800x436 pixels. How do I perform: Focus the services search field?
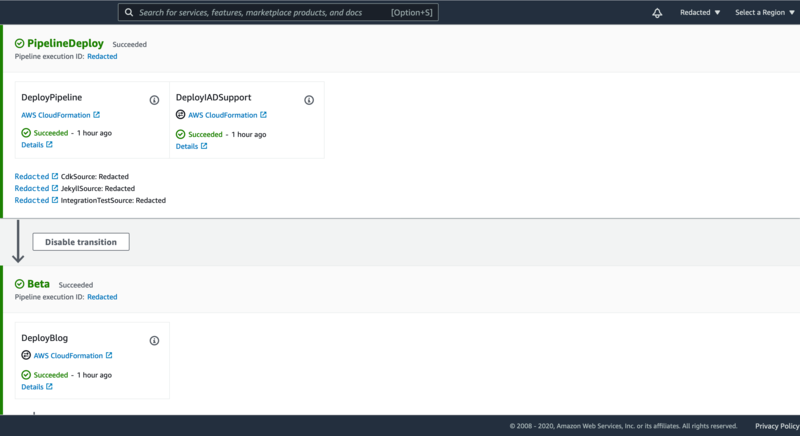point(278,12)
